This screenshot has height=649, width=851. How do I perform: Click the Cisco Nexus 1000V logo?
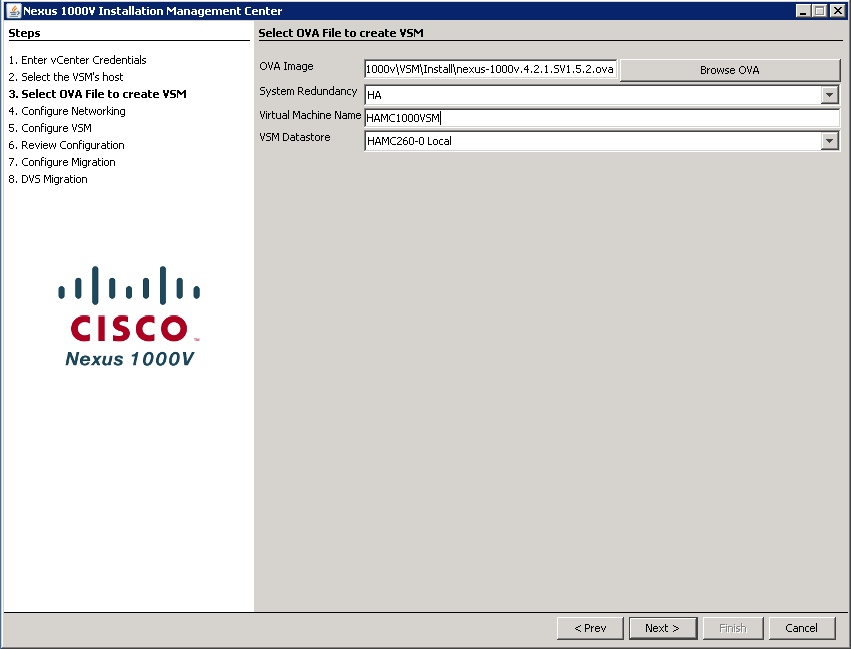tap(129, 317)
